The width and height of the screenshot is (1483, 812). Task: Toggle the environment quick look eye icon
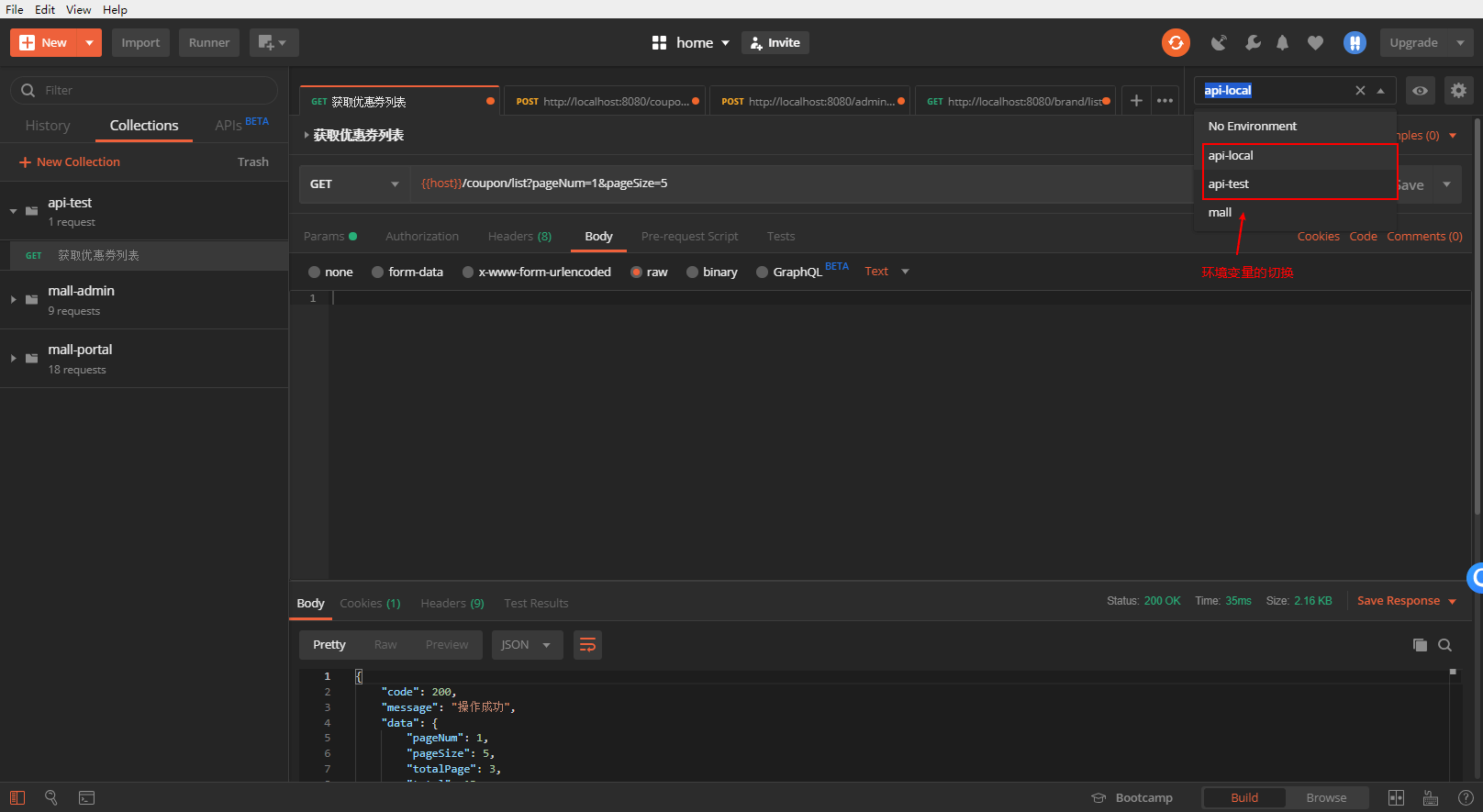1420,90
